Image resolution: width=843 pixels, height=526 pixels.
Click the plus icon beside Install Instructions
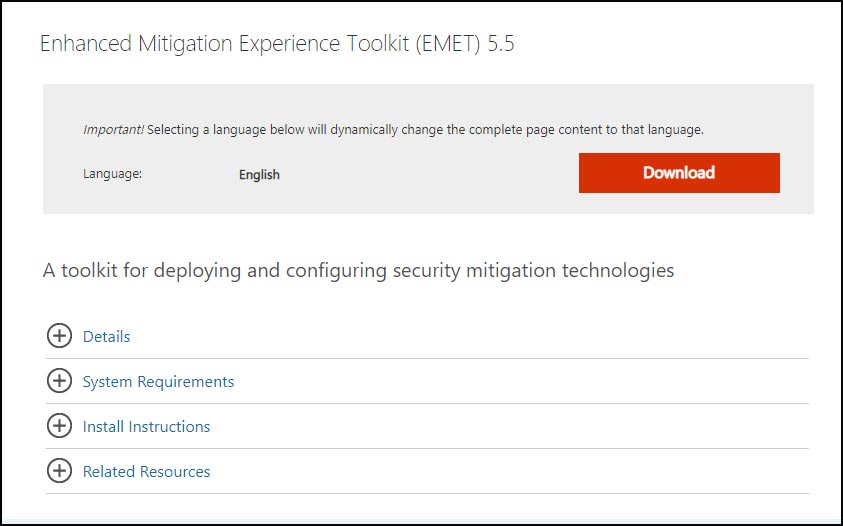pos(59,426)
